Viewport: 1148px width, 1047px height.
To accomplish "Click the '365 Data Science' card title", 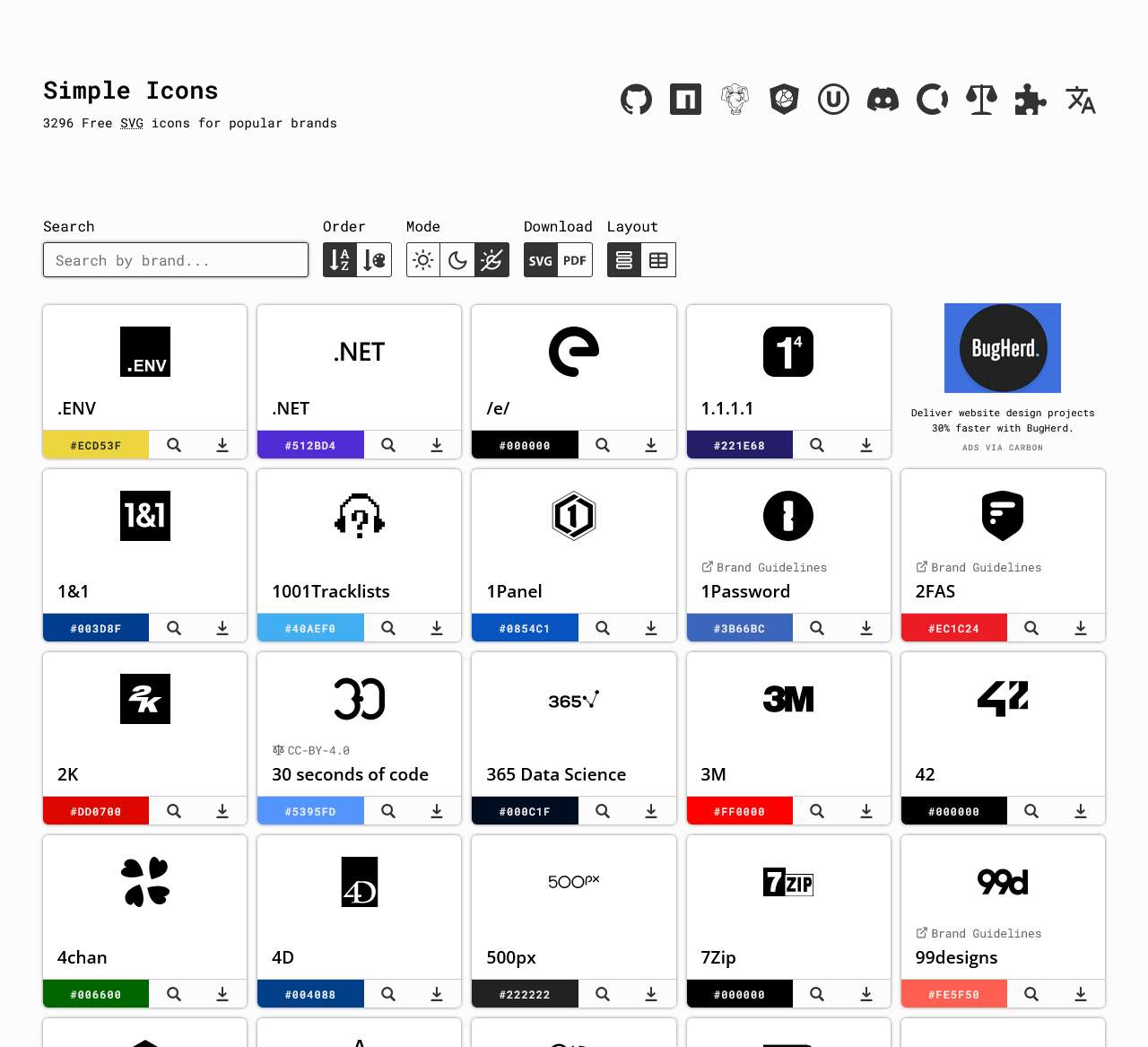I will pos(556,774).
